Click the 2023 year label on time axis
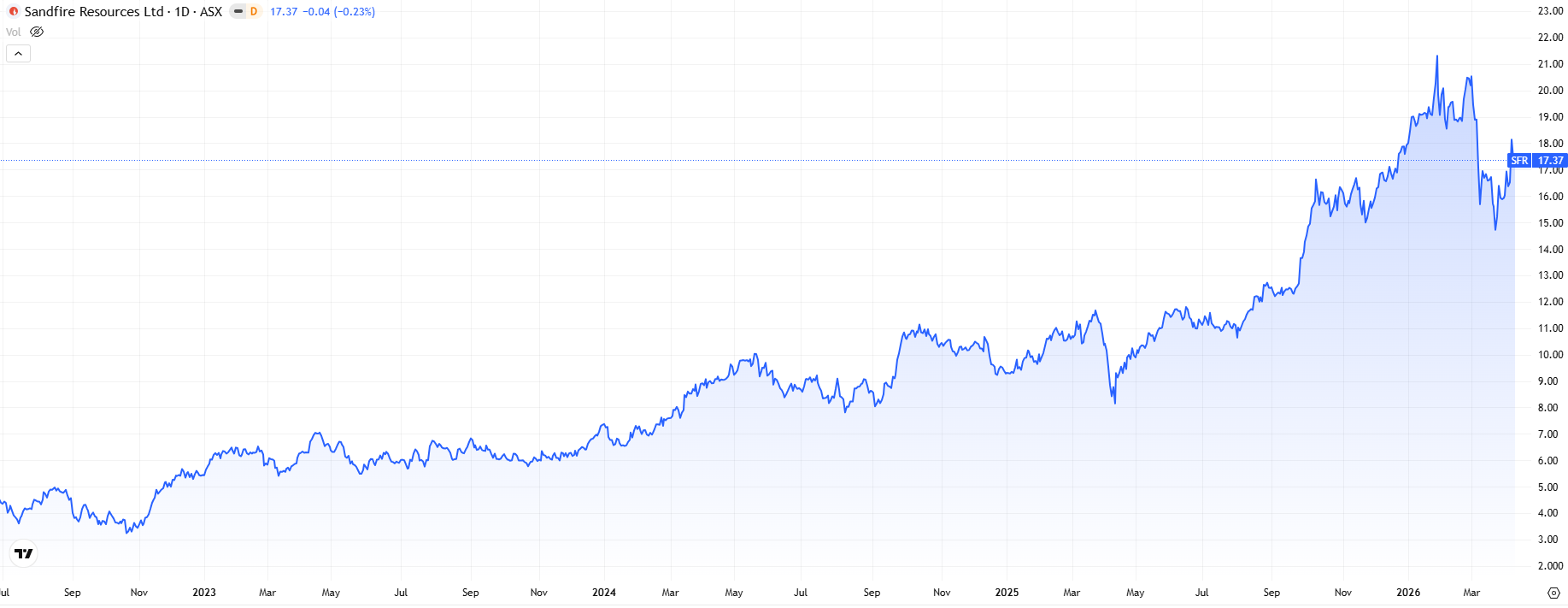1568x608 pixels. click(204, 593)
